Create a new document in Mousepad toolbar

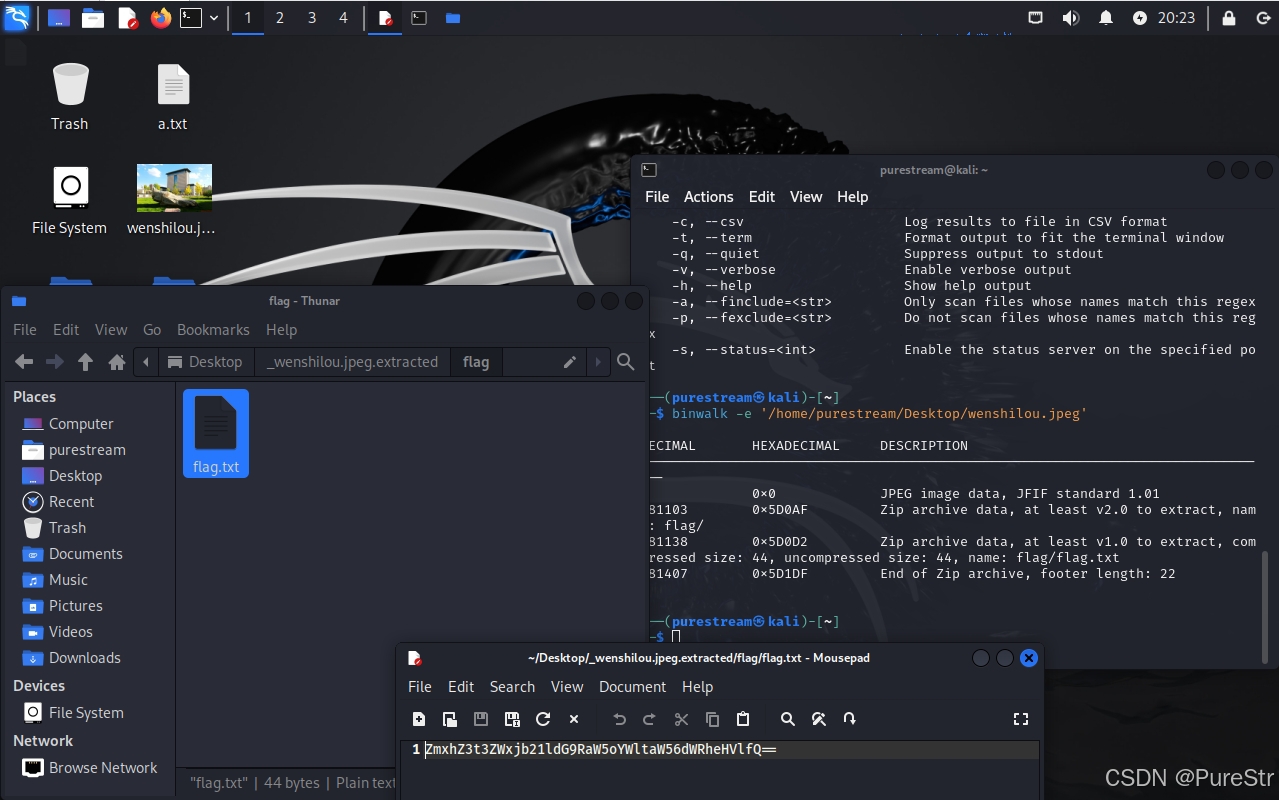(419, 719)
